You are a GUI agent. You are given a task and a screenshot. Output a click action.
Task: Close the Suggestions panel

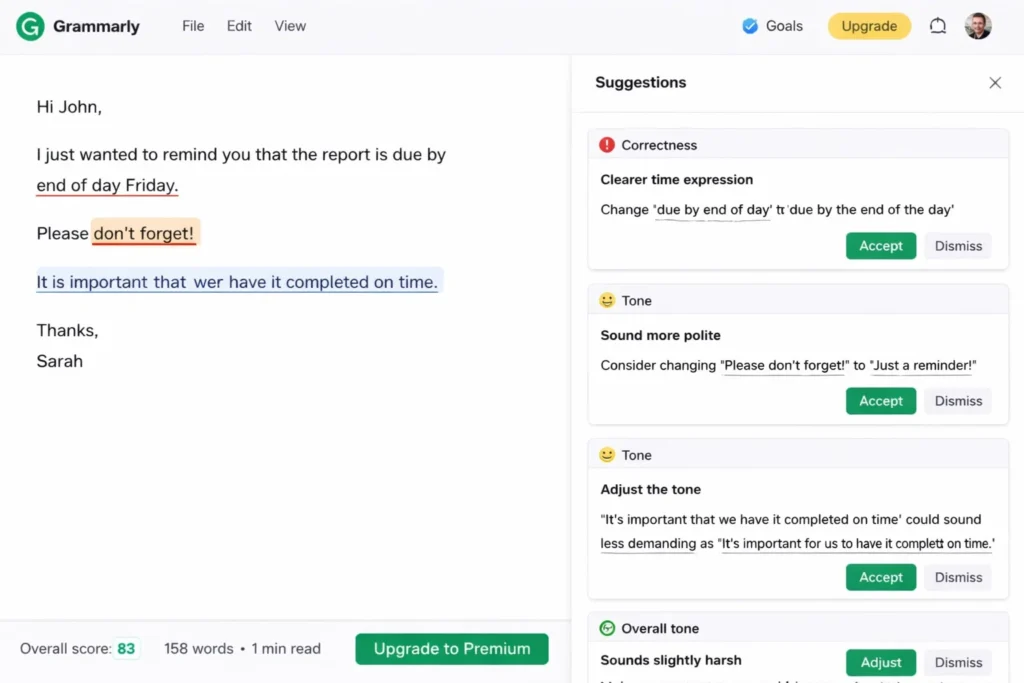[995, 83]
